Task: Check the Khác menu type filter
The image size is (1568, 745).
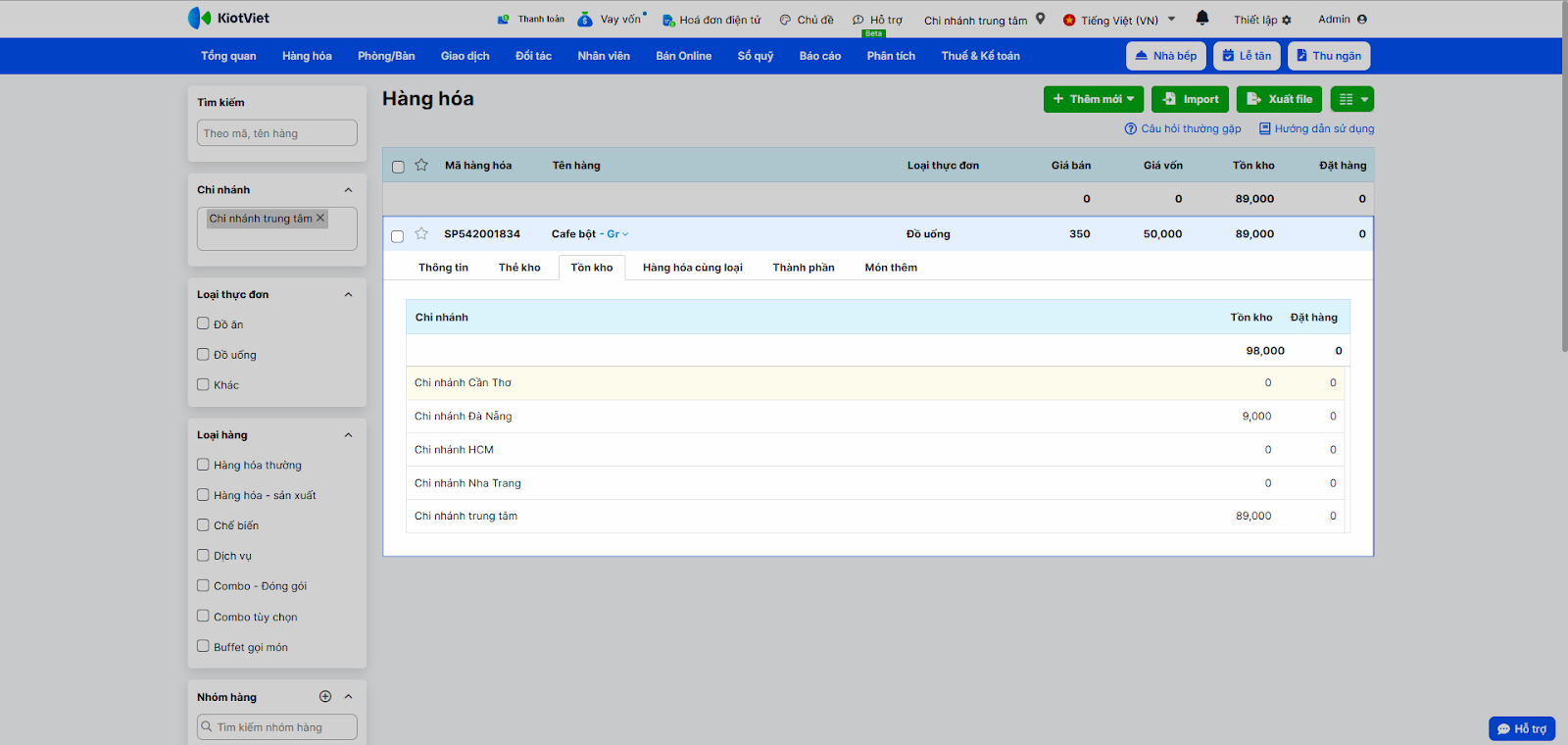Action: click(203, 384)
